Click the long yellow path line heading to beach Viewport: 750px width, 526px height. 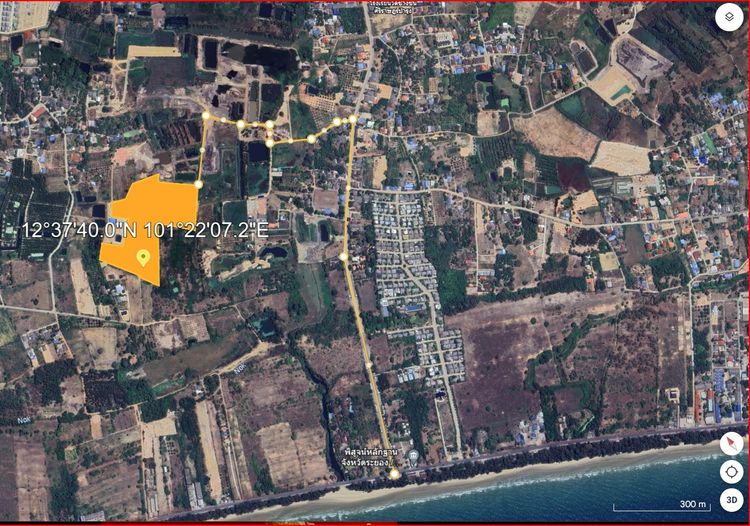tap(365, 350)
